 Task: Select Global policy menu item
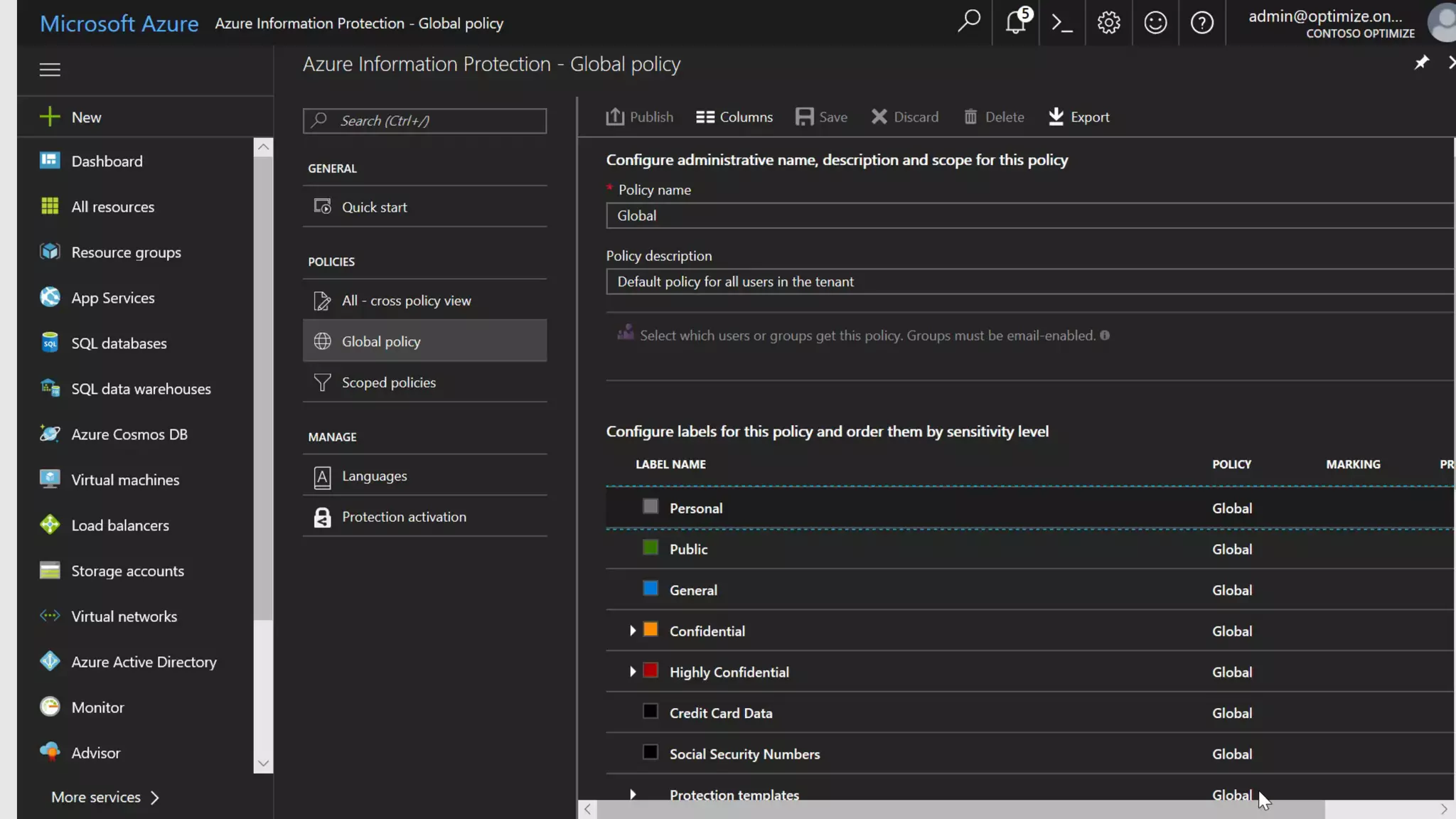point(424,341)
